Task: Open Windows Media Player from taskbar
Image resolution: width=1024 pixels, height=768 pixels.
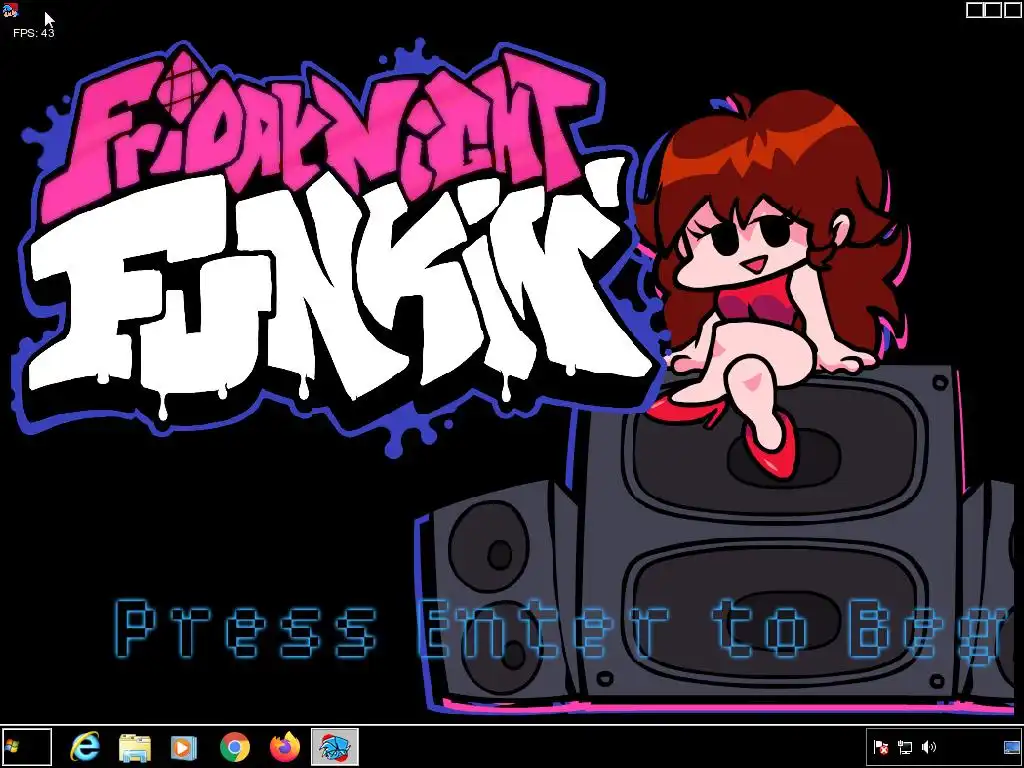Action: pyautogui.click(x=184, y=748)
